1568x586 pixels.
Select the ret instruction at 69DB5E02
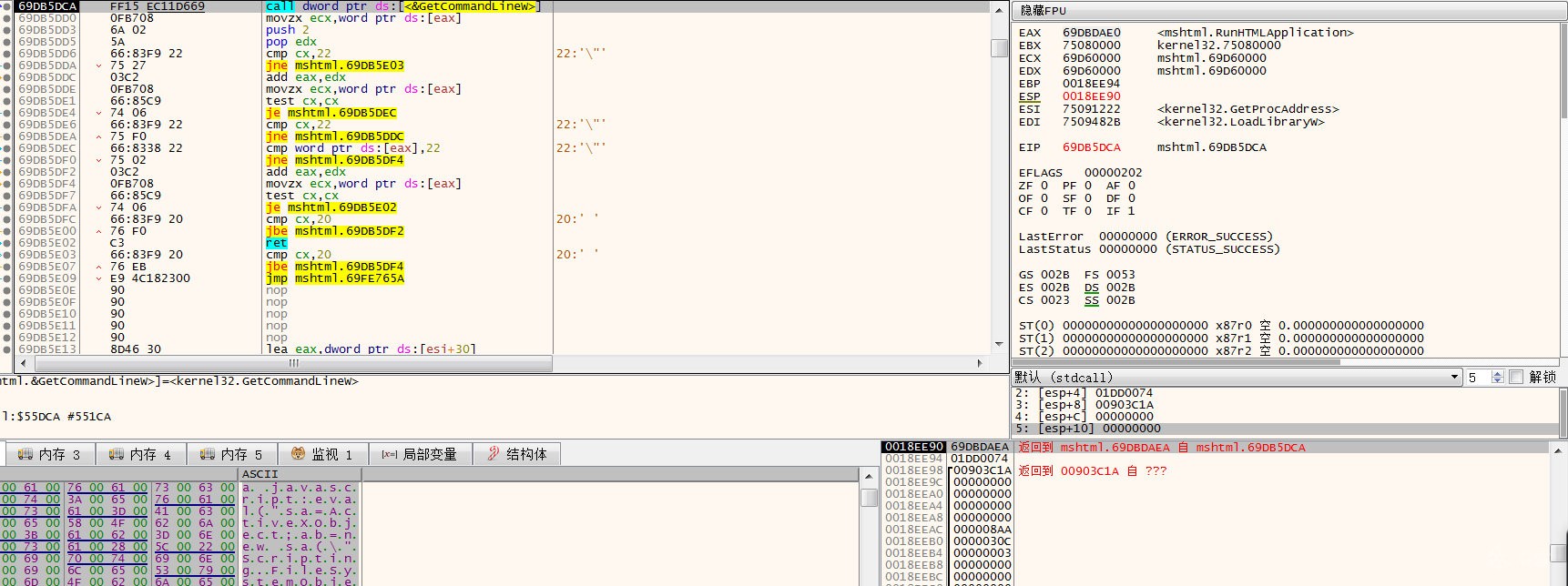pos(277,243)
